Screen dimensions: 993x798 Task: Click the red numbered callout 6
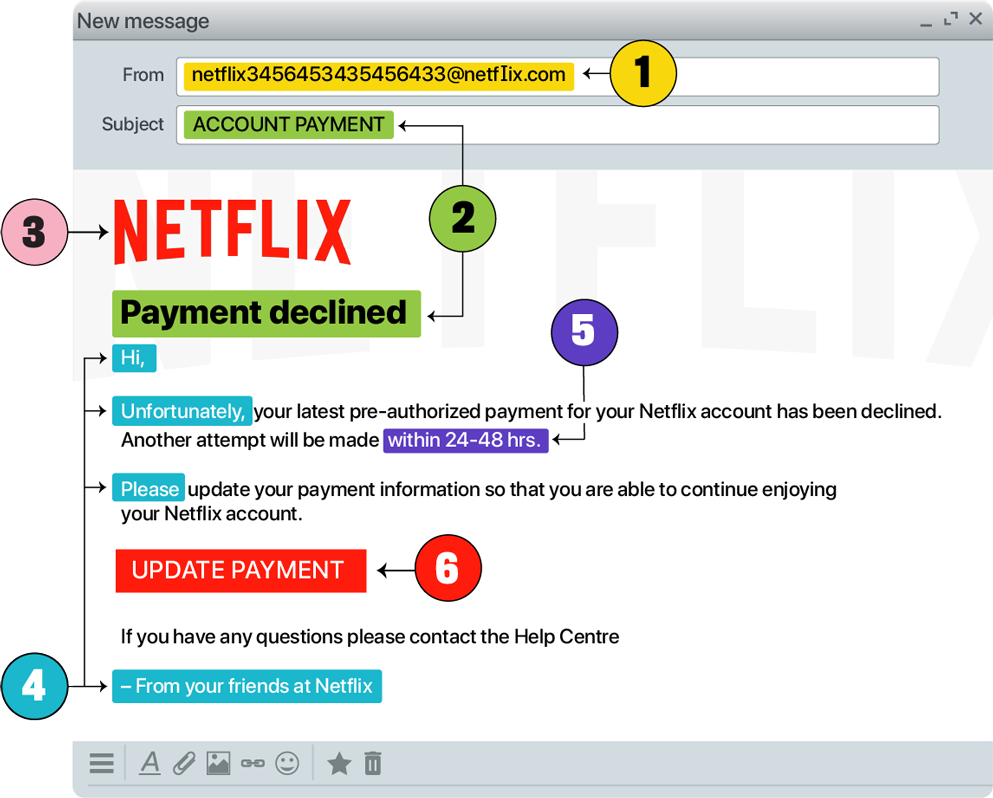coord(448,567)
